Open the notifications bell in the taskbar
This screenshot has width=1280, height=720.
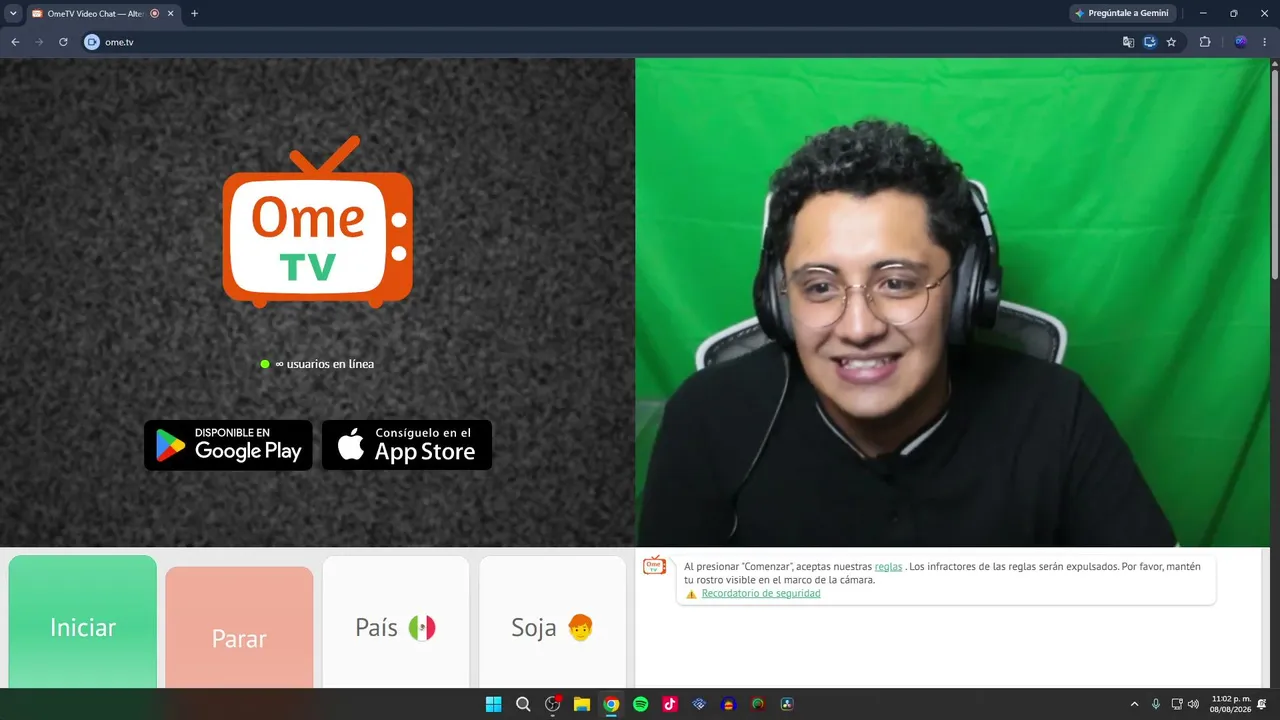[x=1262, y=704]
